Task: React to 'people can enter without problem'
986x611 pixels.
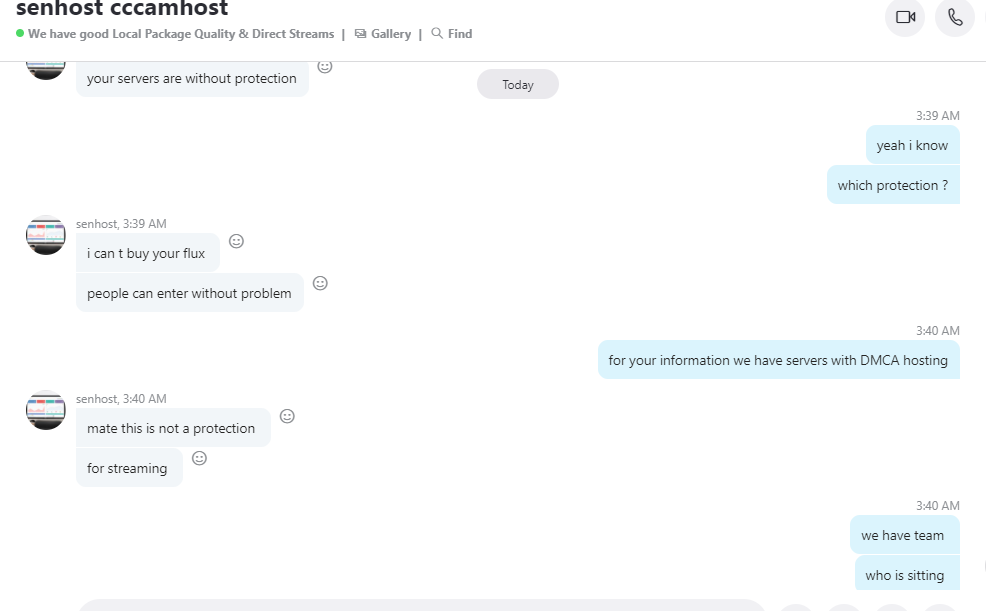Action: pyautogui.click(x=320, y=283)
